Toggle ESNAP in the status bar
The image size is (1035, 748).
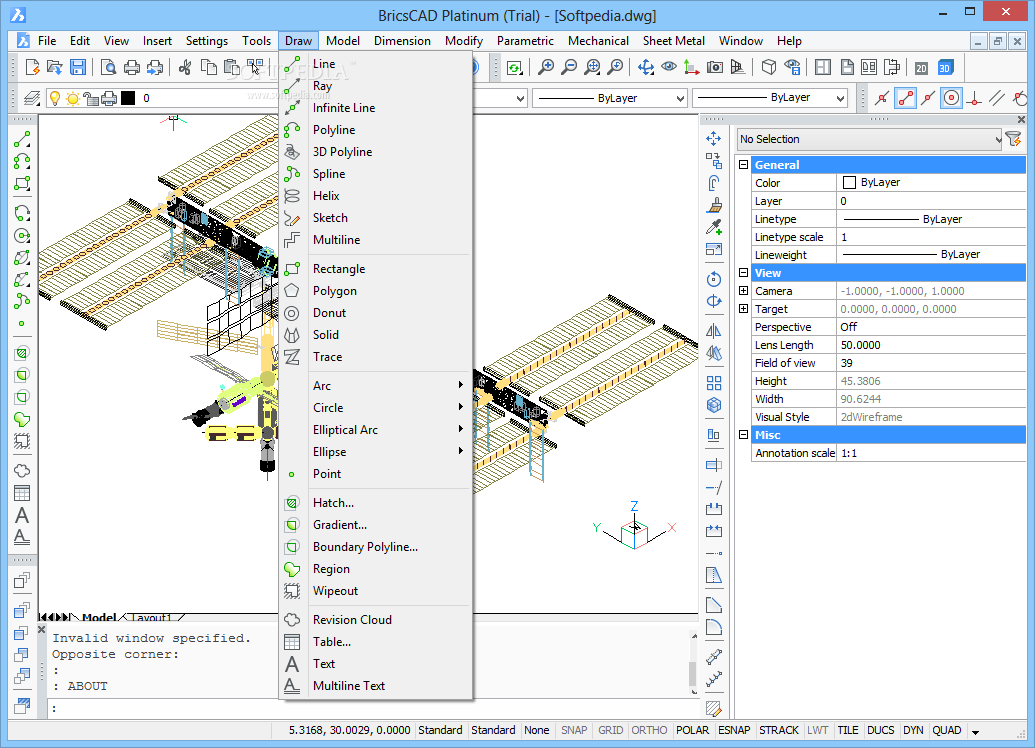pos(734,730)
